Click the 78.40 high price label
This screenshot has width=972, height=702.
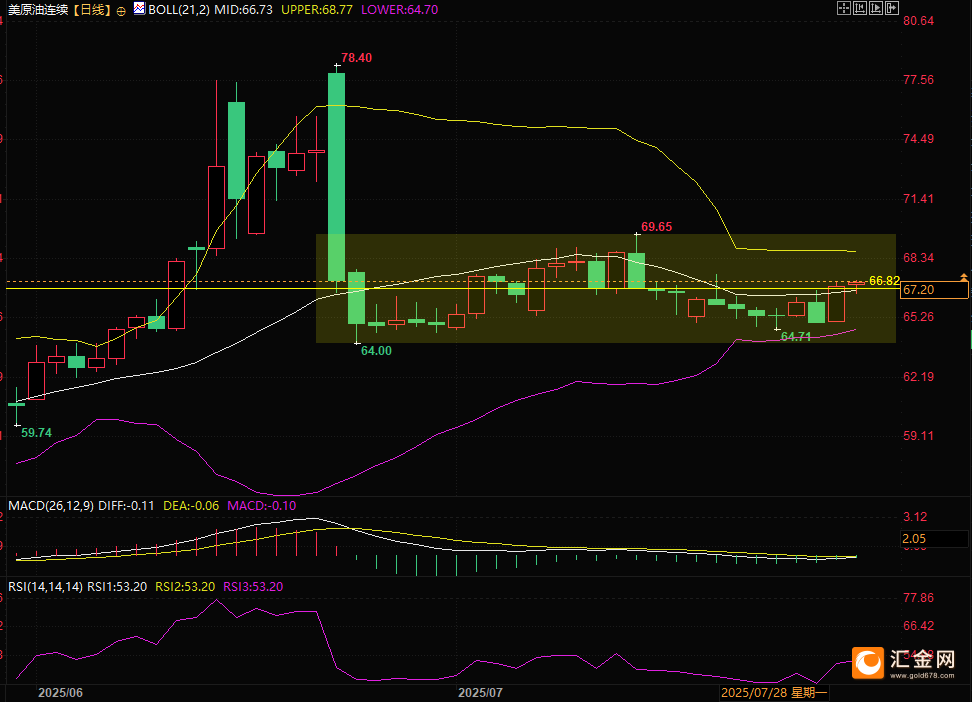pos(356,58)
